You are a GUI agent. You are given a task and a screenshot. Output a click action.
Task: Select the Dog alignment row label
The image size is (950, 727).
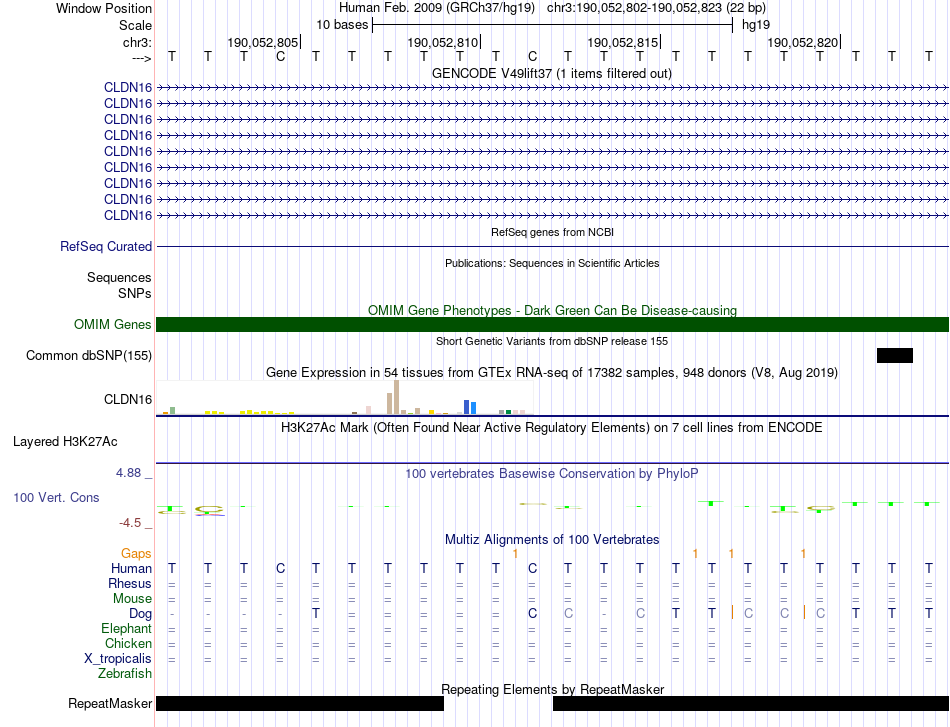coord(140,614)
